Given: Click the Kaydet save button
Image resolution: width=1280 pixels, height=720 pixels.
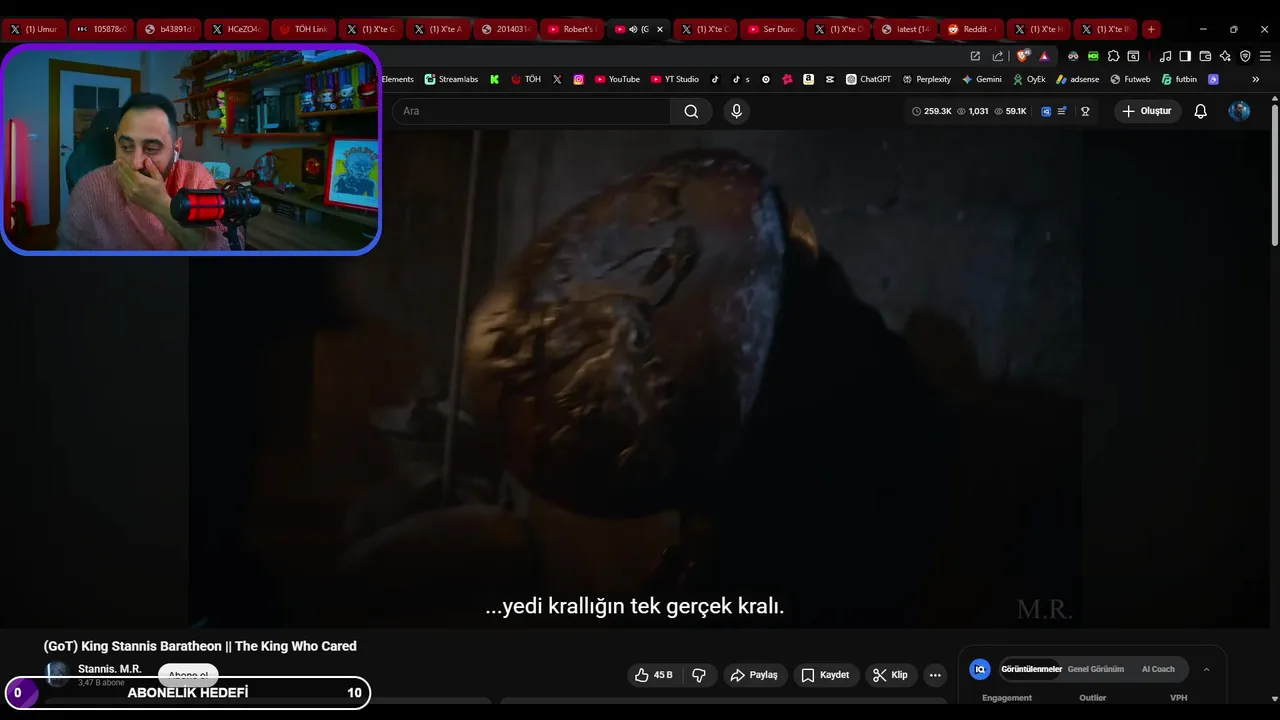Looking at the screenshot, I should (x=826, y=675).
